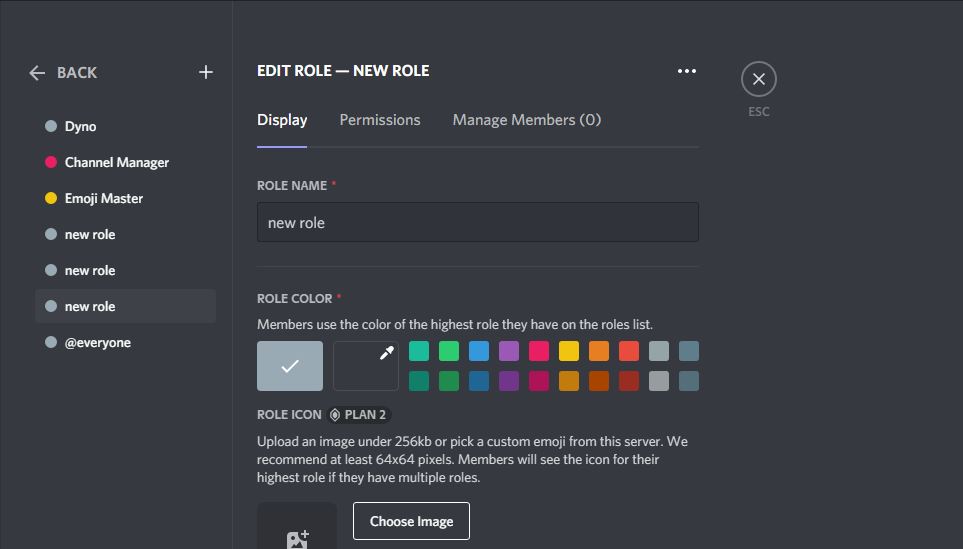The height and width of the screenshot is (549, 963).
Task: Select the Display tab
Action: click(x=282, y=120)
